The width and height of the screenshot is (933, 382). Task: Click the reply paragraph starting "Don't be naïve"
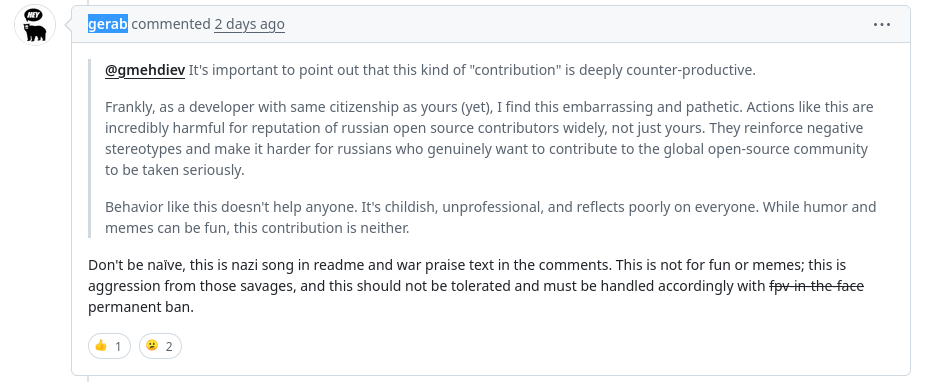(476, 286)
